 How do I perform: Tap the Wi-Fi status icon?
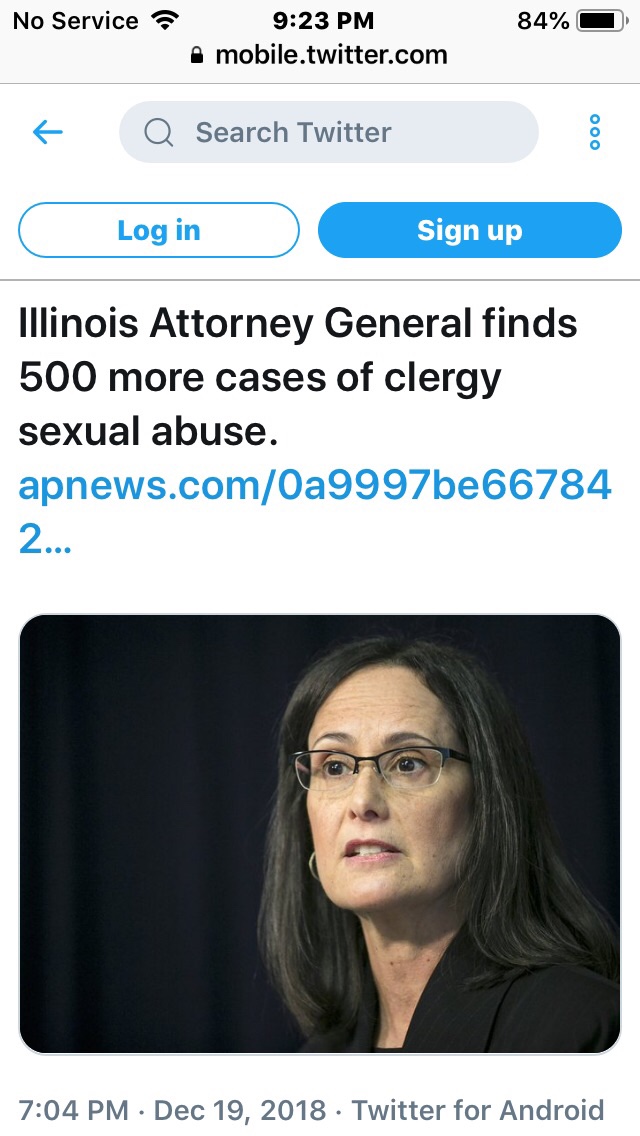click(163, 20)
